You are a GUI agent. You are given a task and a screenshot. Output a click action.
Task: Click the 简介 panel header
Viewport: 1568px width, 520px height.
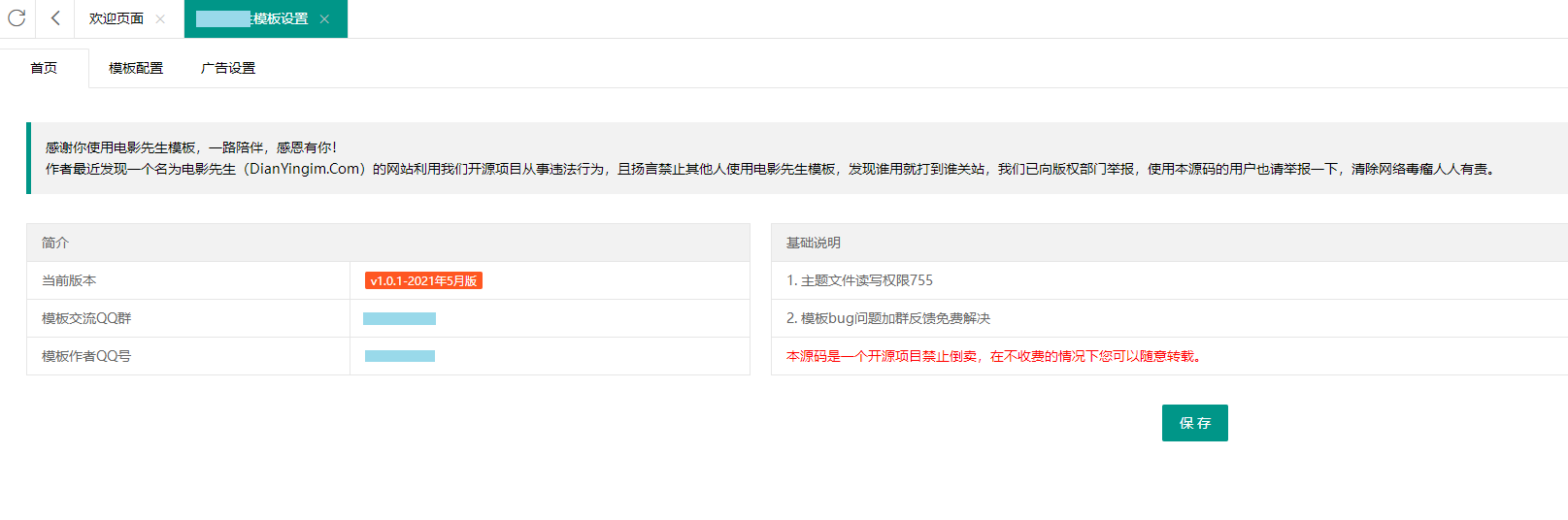(55, 243)
